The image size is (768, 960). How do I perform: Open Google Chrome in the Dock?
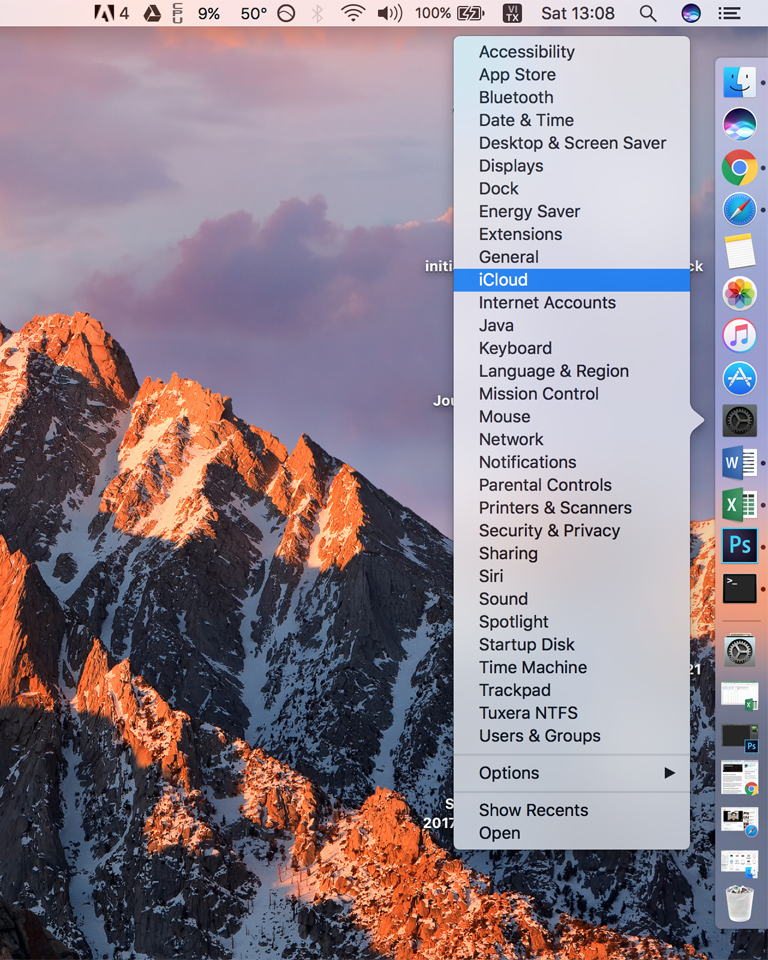[x=739, y=167]
